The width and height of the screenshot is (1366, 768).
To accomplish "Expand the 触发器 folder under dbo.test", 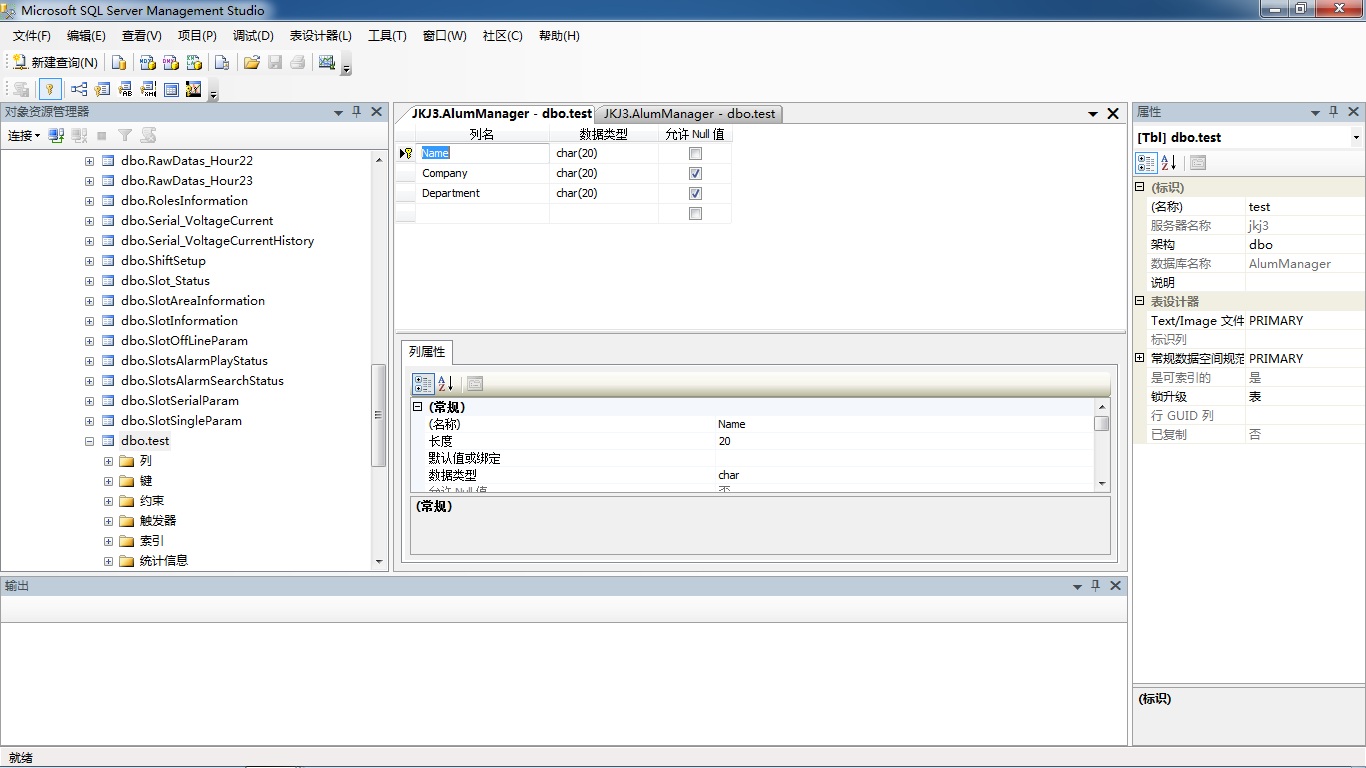I will coord(108,521).
